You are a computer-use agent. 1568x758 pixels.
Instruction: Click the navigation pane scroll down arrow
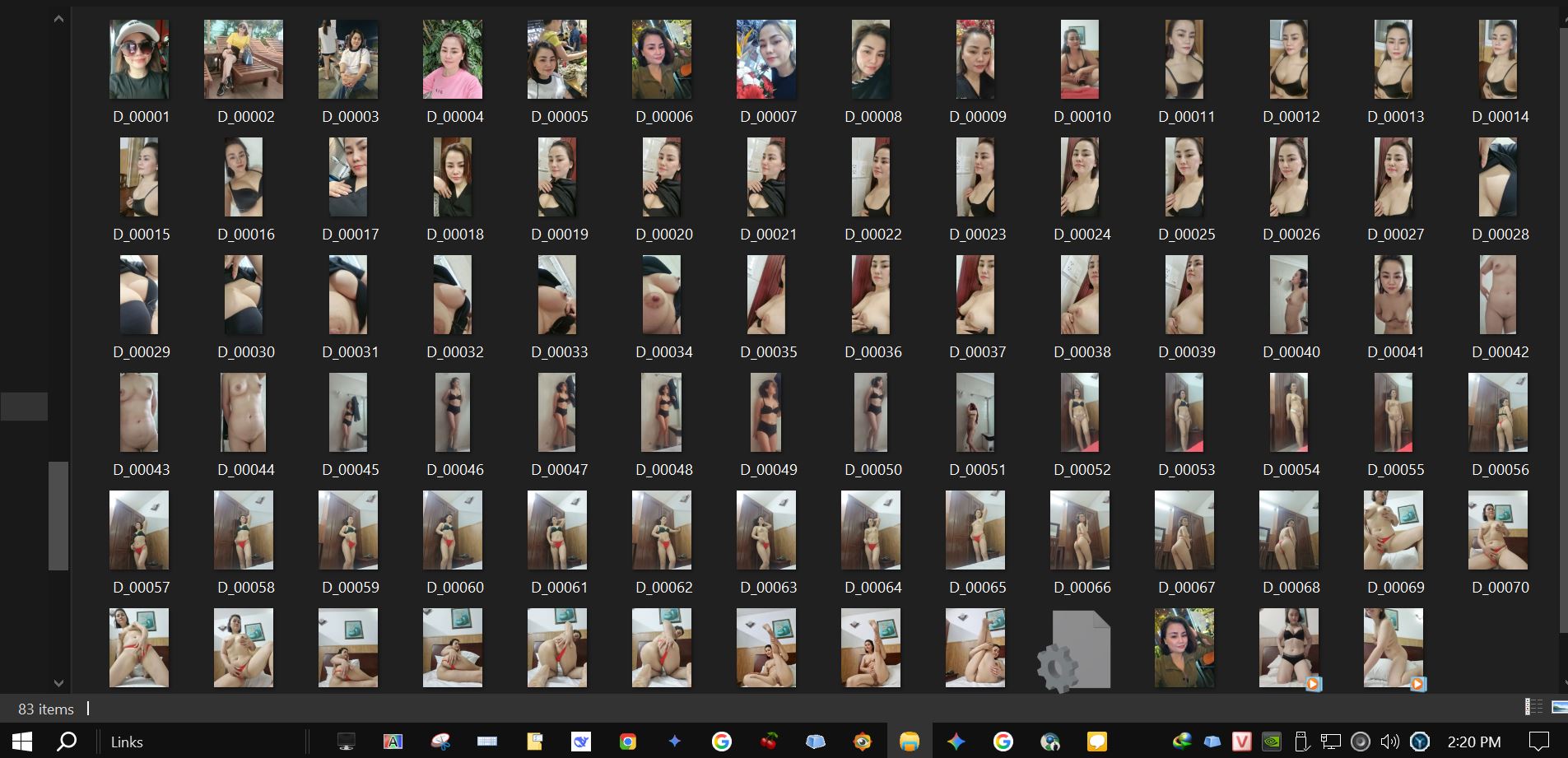[x=58, y=683]
